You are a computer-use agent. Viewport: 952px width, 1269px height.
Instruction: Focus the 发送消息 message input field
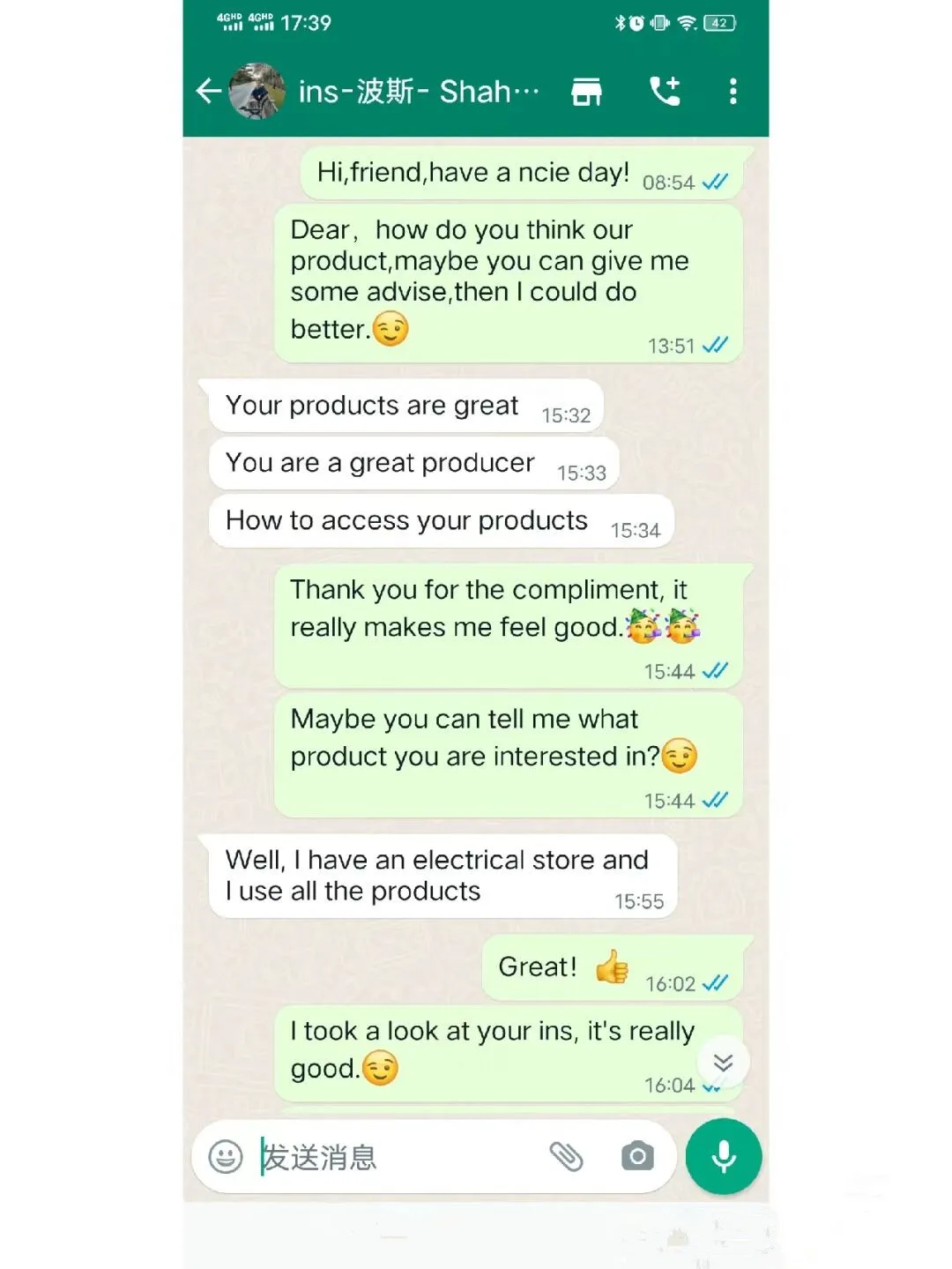tap(397, 1156)
